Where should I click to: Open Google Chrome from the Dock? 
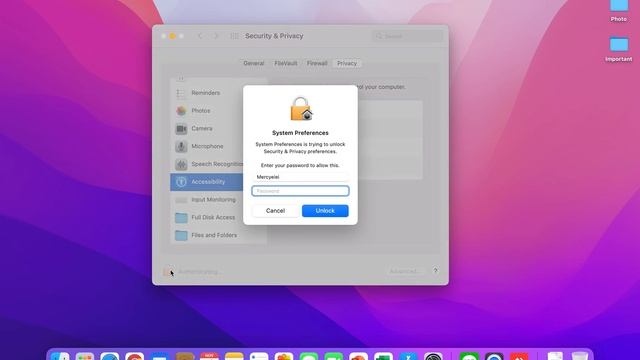tap(135, 356)
